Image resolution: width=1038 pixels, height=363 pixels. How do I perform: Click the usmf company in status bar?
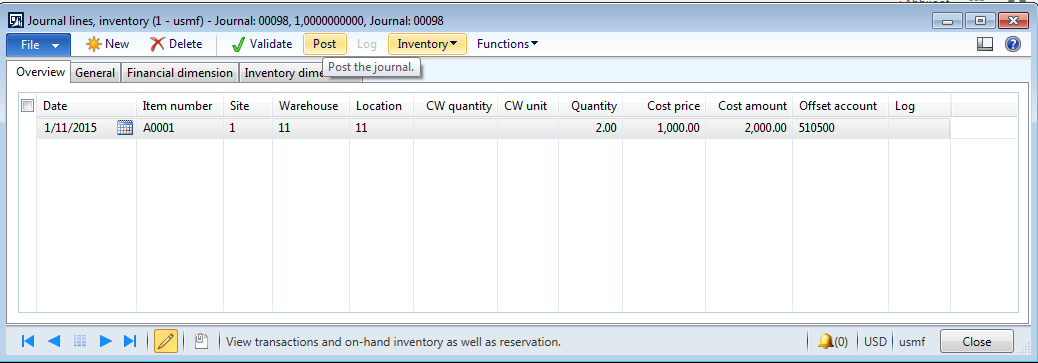912,342
